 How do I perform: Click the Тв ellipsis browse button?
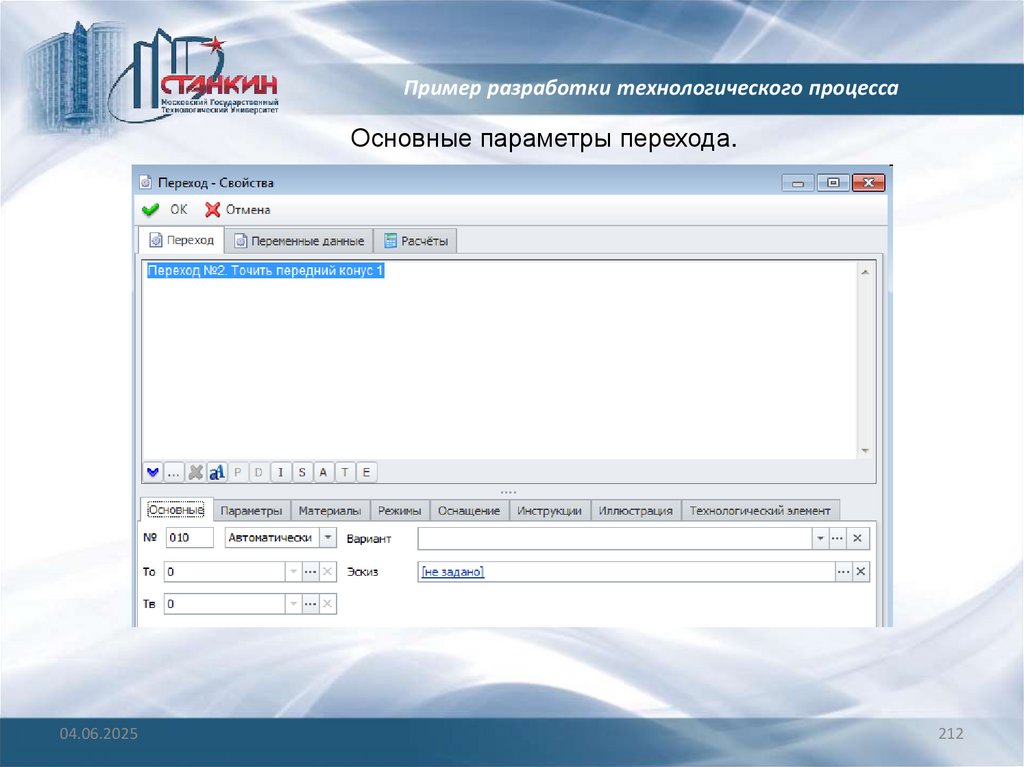point(310,604)
